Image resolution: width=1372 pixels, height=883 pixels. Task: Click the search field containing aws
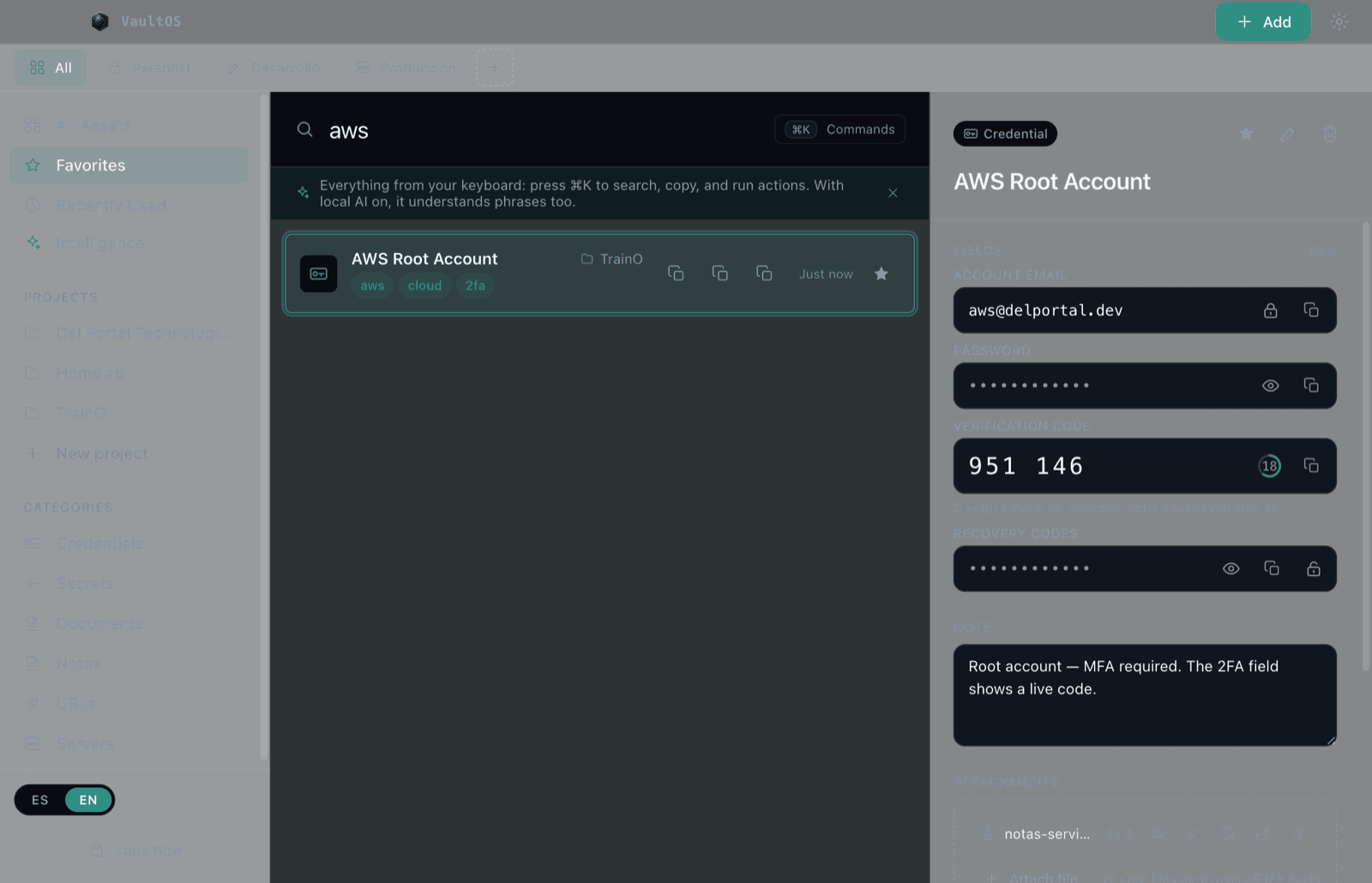click(x=540, y=130)
